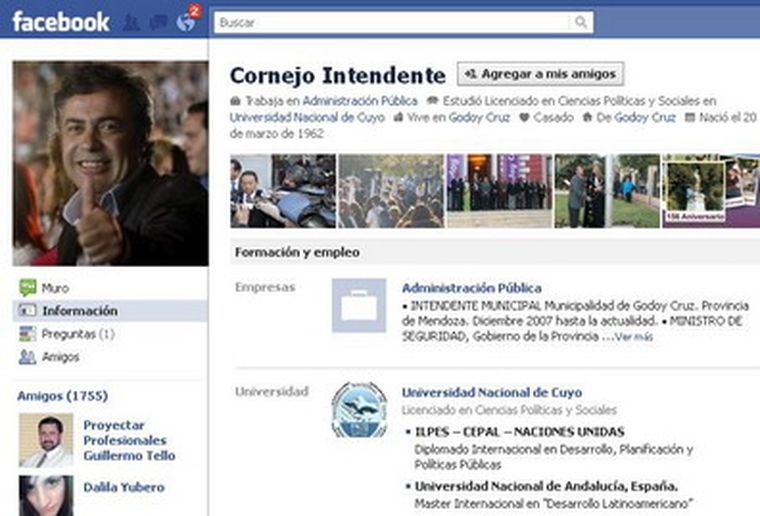Open friend requests icon in top bar

coord(131,22)
